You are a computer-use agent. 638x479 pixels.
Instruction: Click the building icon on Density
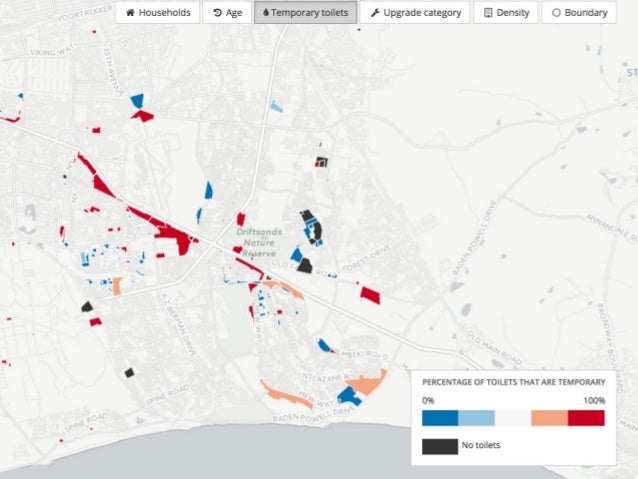488,13
